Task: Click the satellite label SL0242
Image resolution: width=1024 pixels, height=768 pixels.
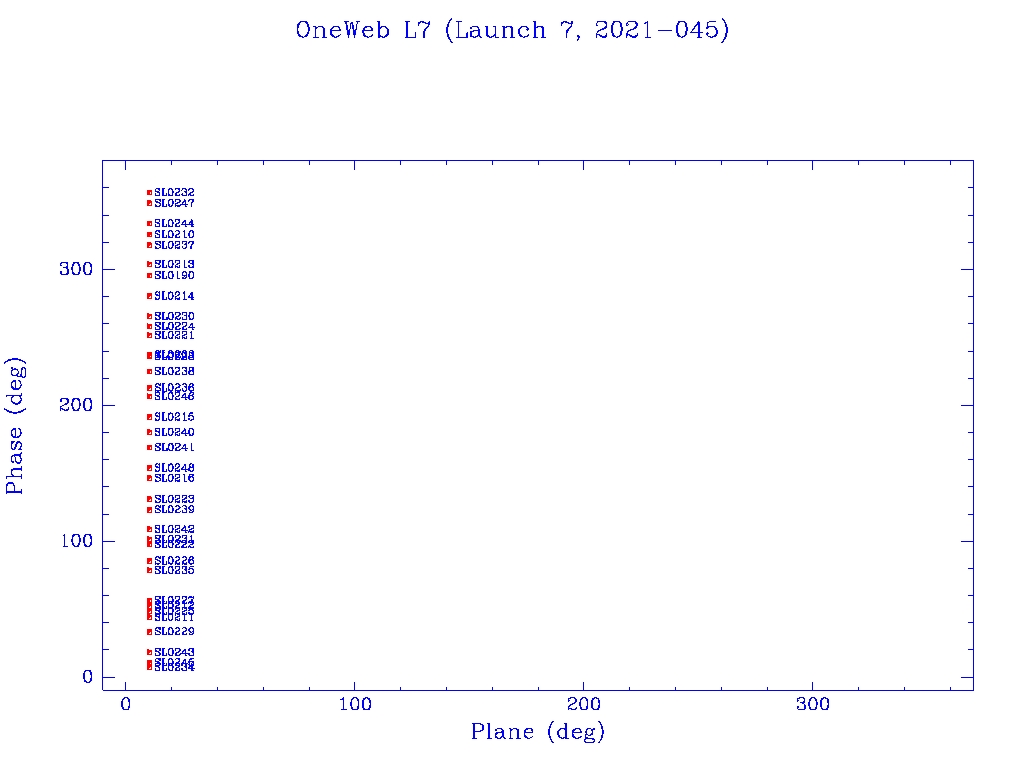Action: [174, 529]
